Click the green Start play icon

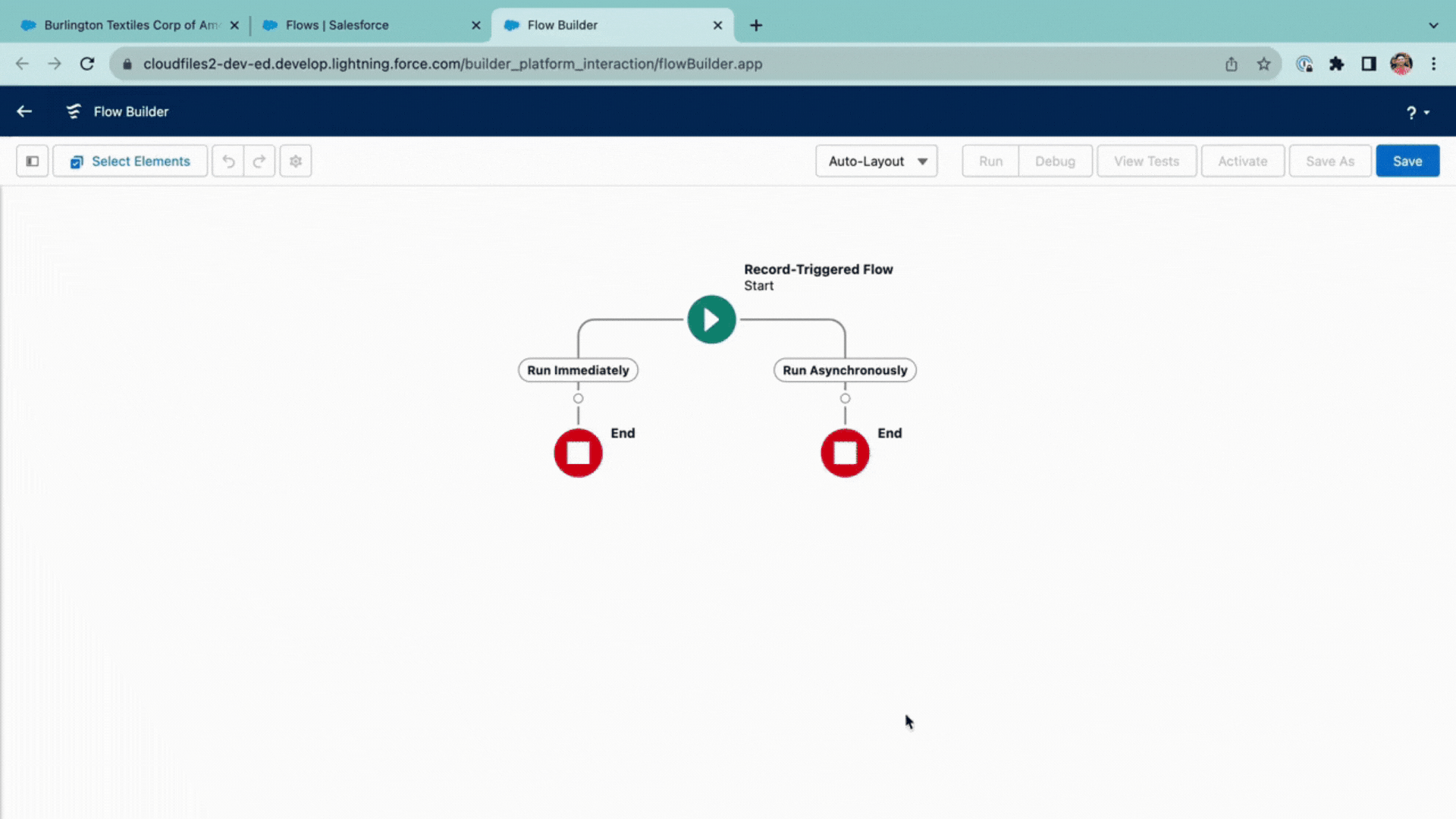[711, 319]
